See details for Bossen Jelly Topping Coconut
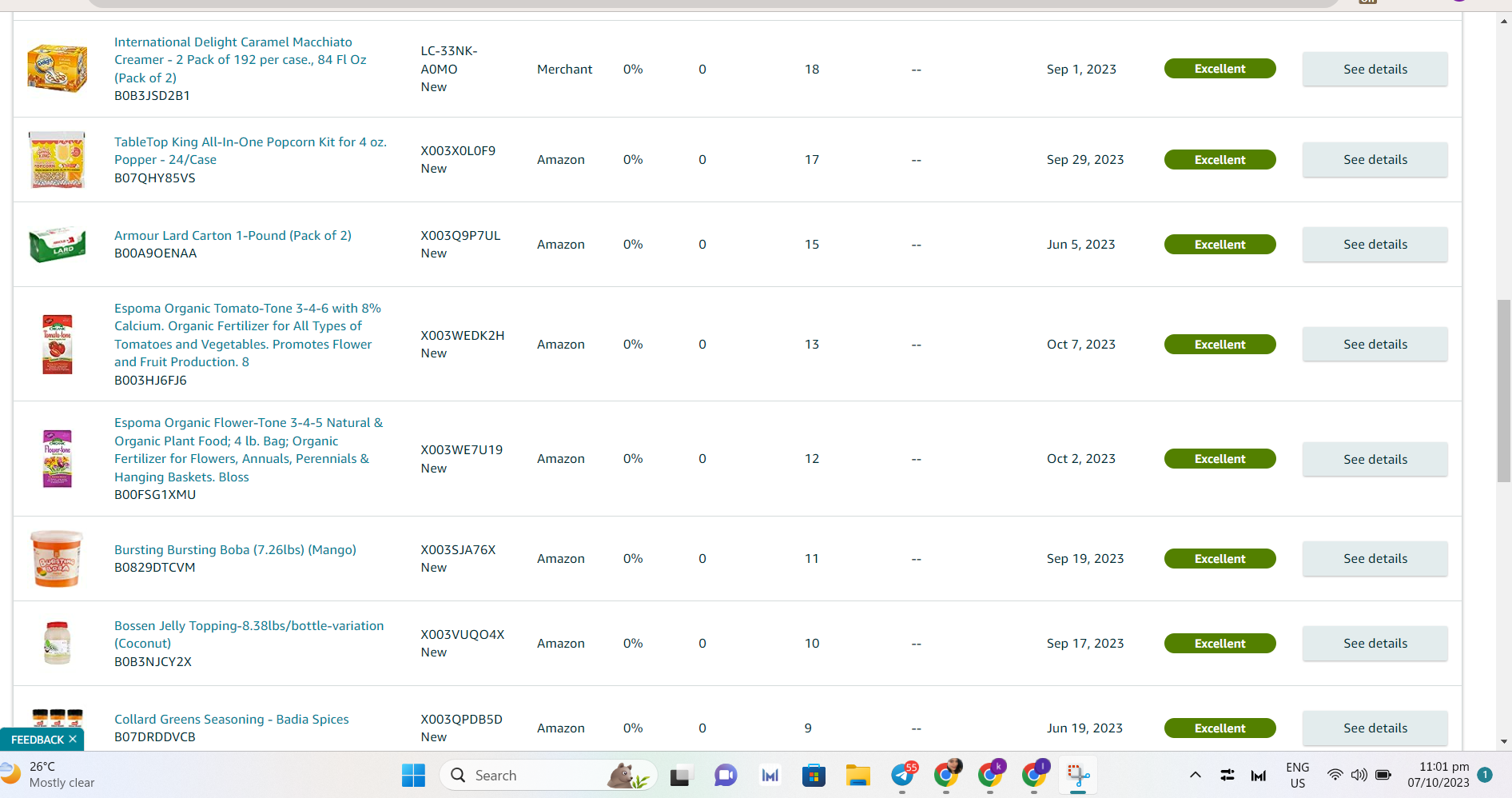Image resolution: width=1512 pixels, height=798 pixels. point(1375,644)
